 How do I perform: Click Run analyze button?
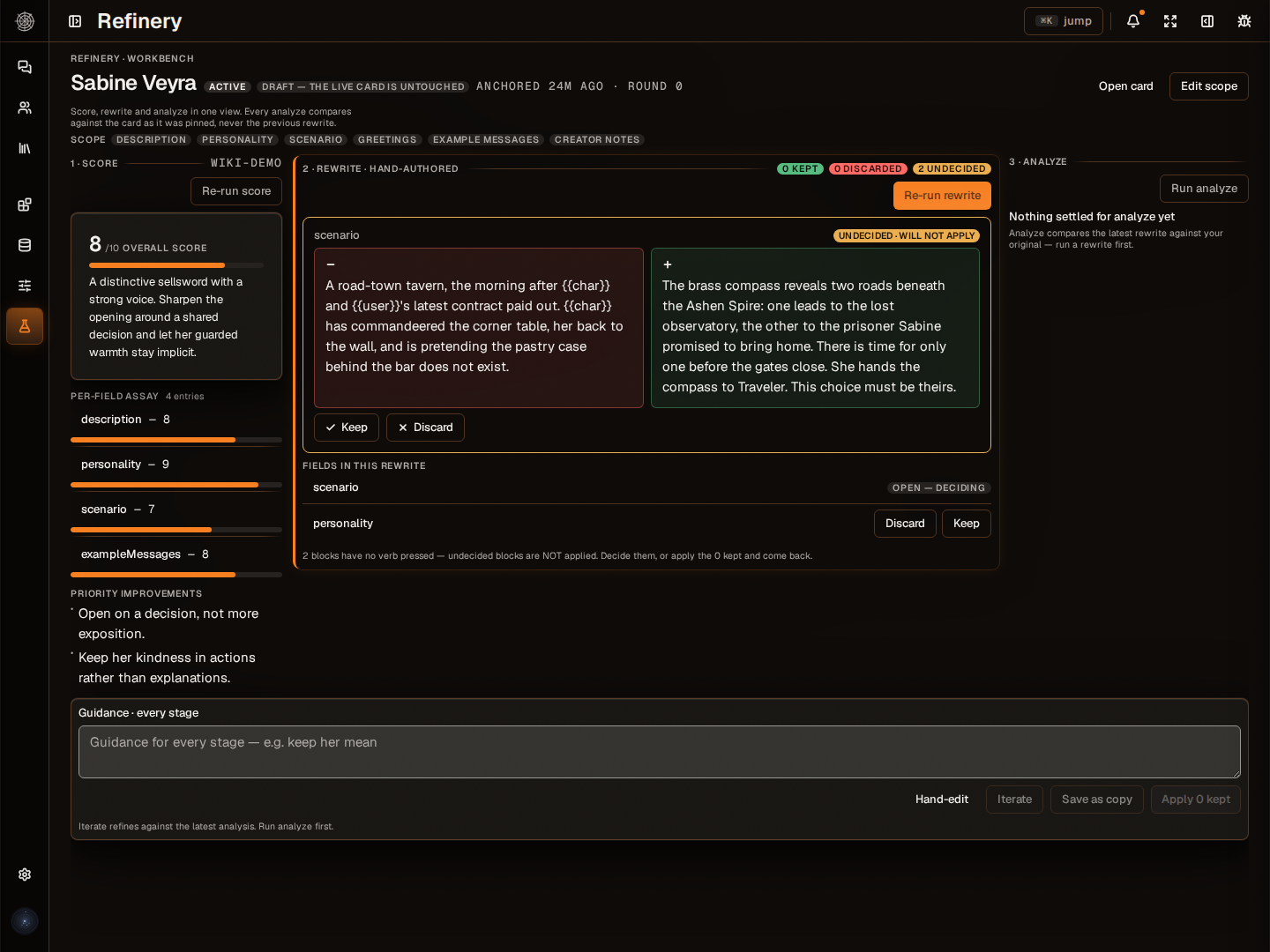click(x=1204, y=189)
